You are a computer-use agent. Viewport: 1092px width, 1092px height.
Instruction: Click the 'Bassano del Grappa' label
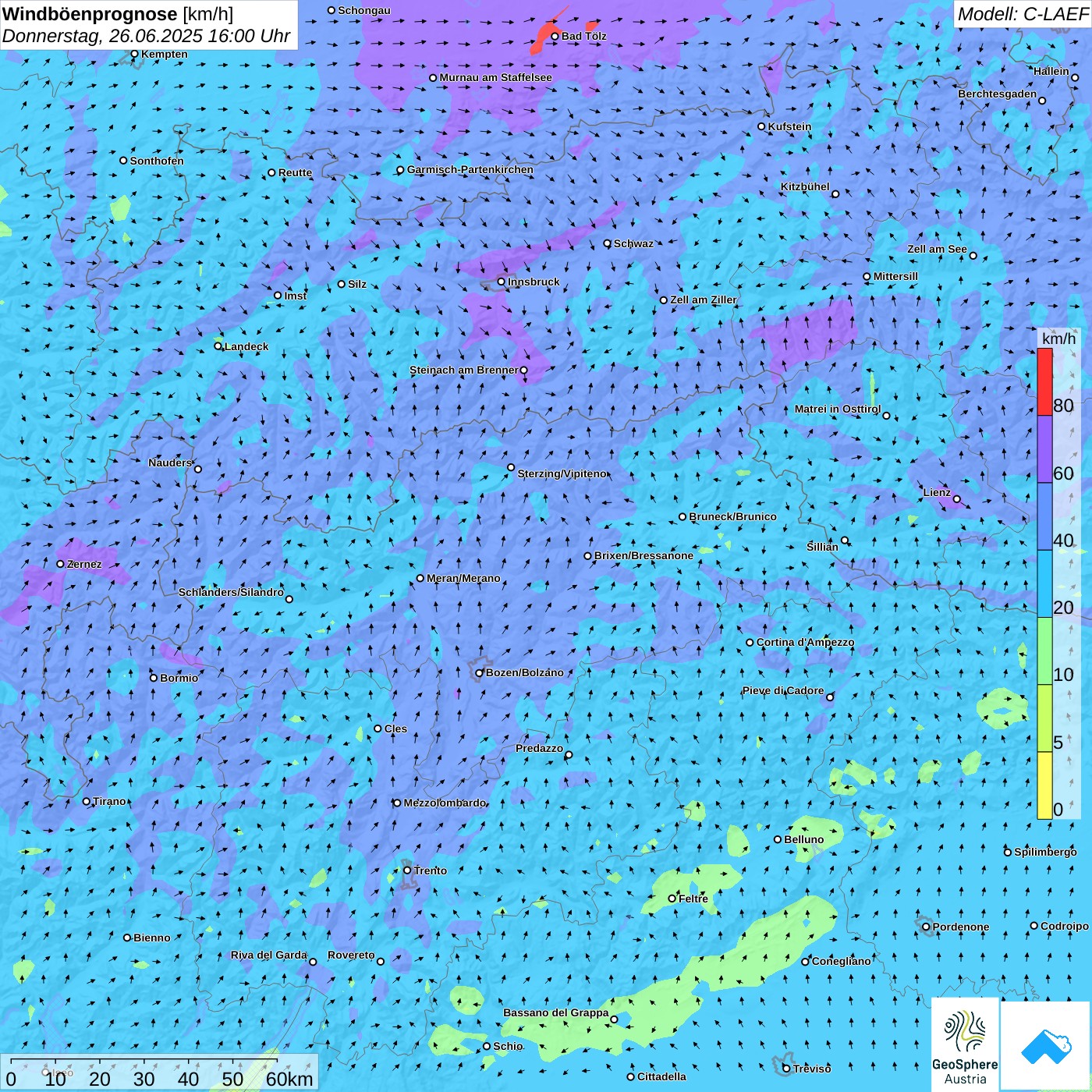[x=556, y=1012]
